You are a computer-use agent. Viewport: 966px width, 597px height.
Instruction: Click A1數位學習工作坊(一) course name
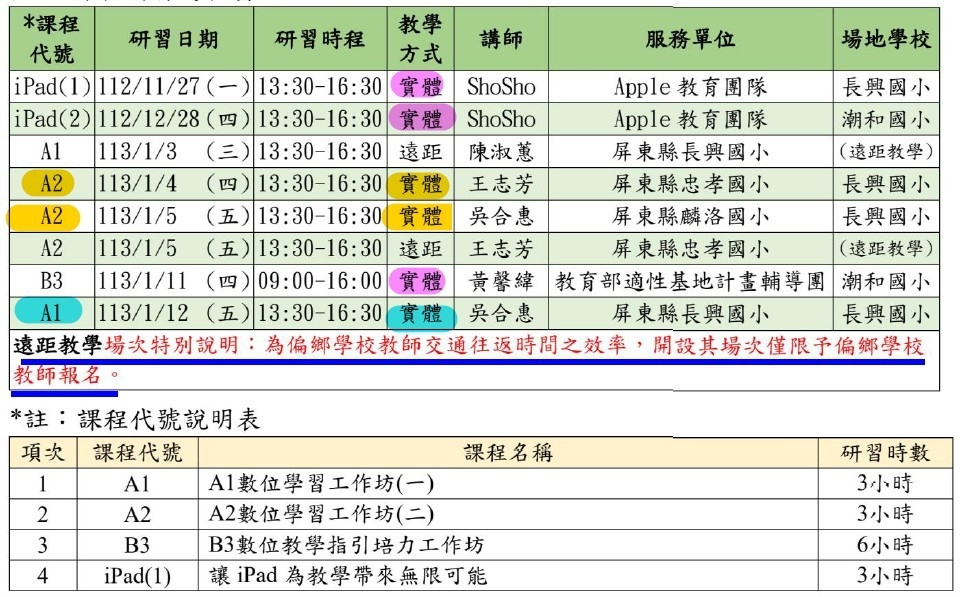(x=321, y=484)
